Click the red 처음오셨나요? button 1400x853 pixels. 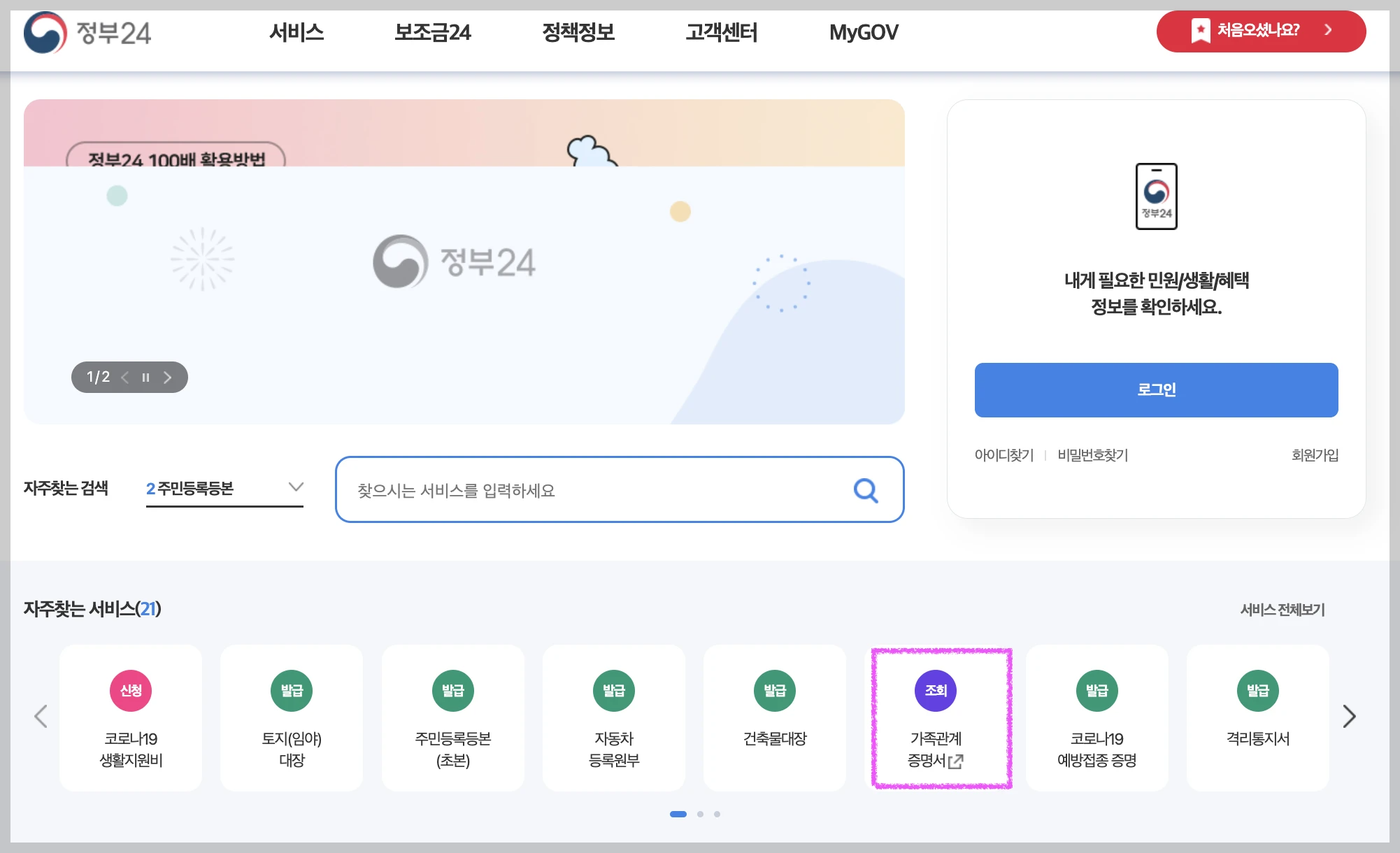(x=1261, y=31)
